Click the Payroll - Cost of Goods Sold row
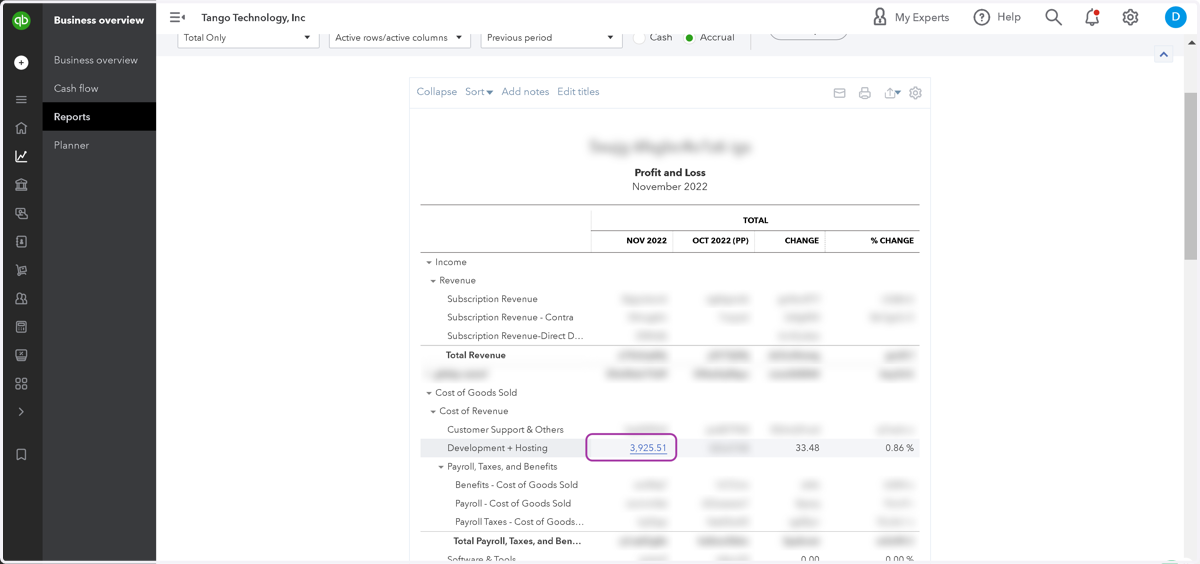The image size is (1200, 564). (513, 504)
